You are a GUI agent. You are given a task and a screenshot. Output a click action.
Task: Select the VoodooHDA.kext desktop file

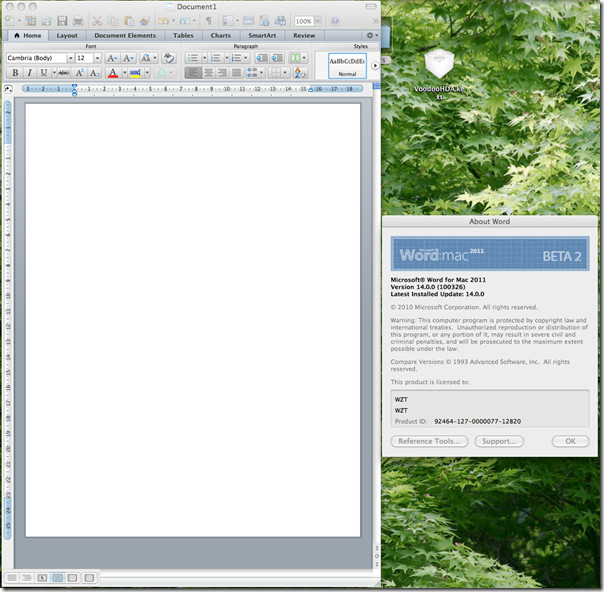coord(439,74)
